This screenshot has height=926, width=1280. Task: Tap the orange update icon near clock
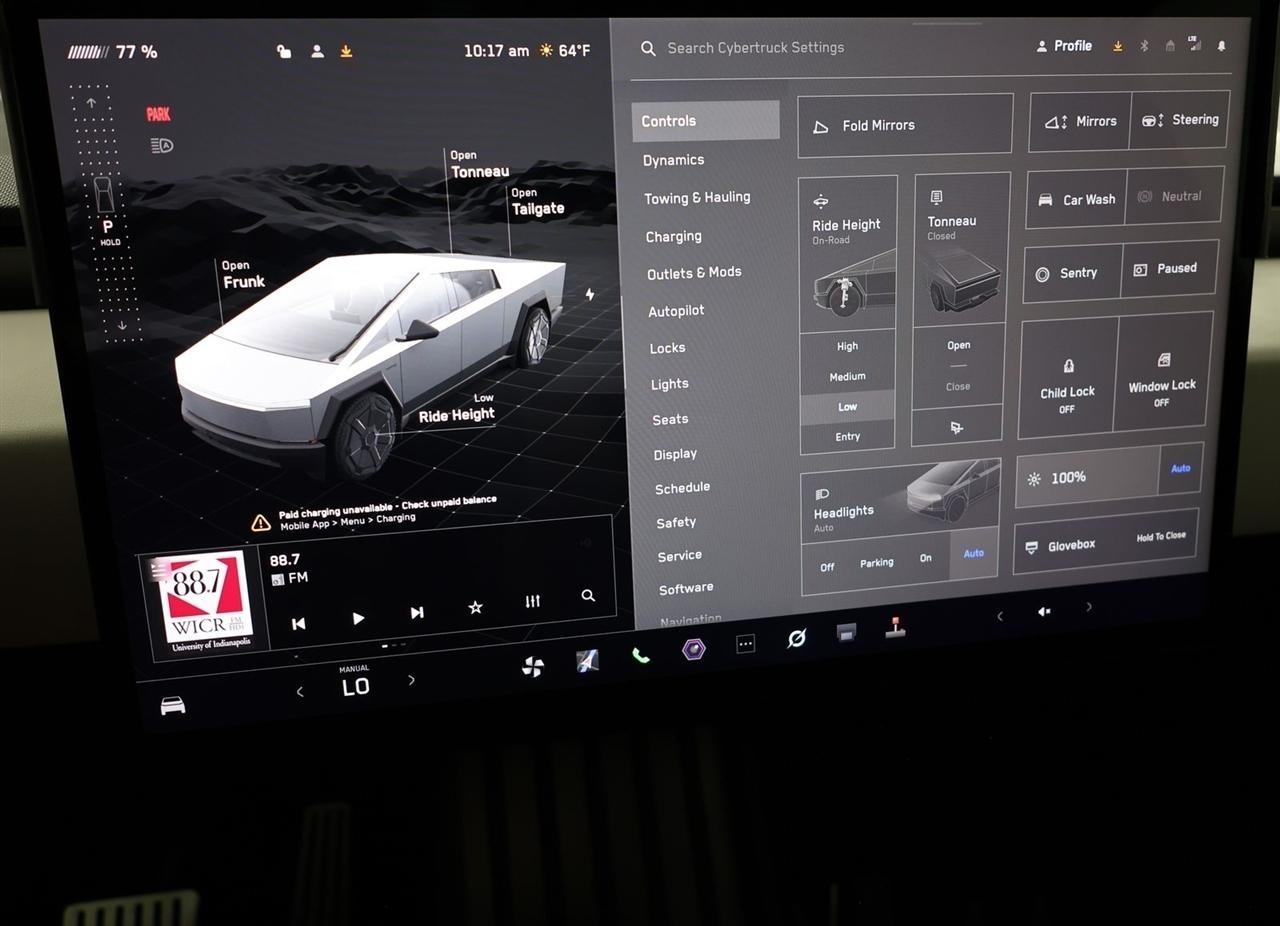pos(346,51)
